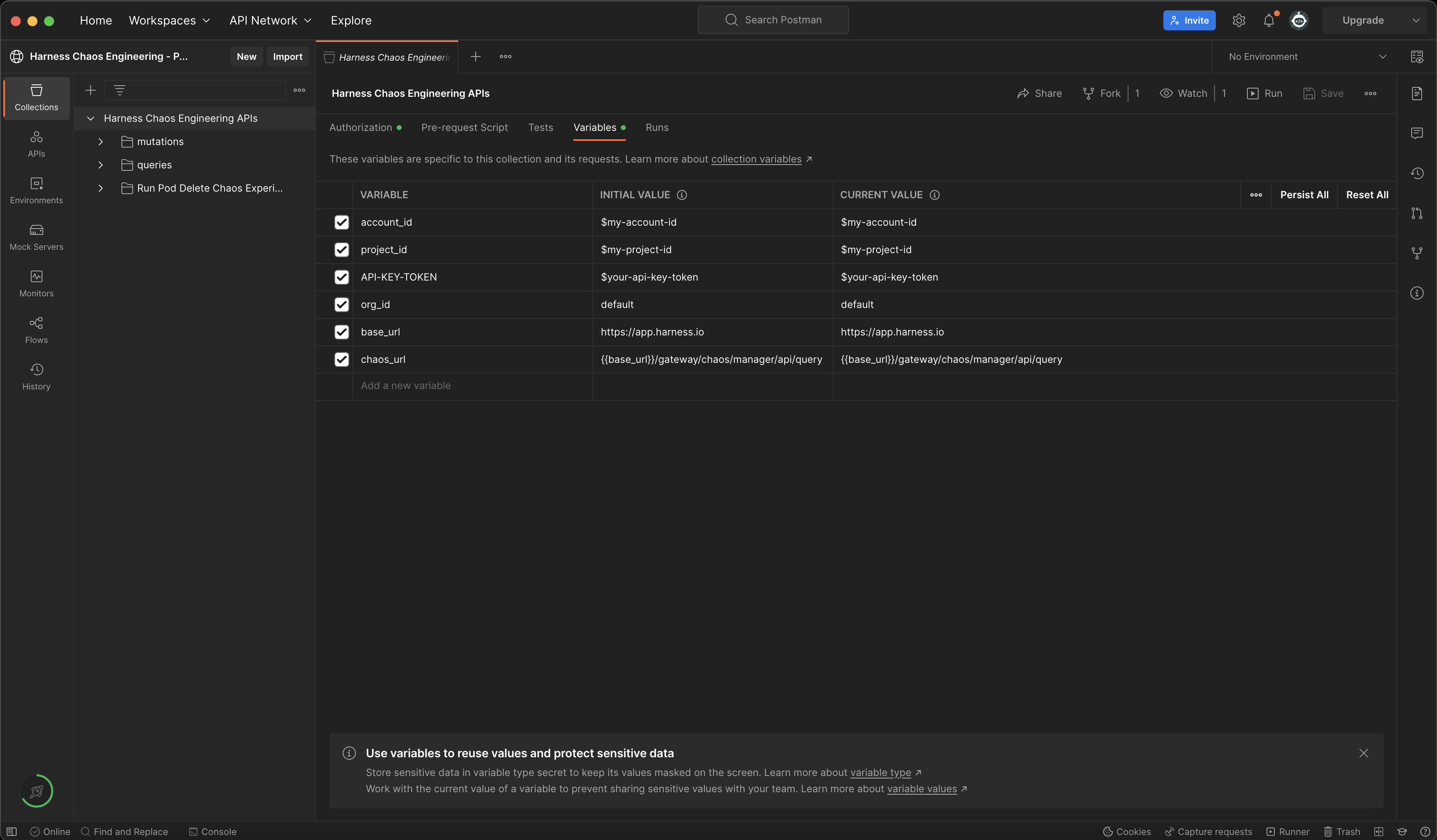Open the collection header more actions menu

point(1370,94)
